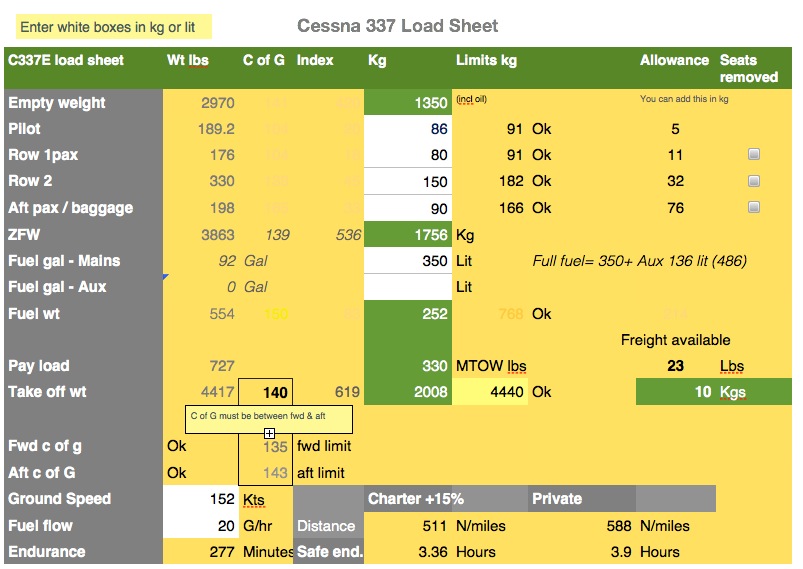Select the fwd limit value cell 135
803x569 pixels.
tap(265, 446)
